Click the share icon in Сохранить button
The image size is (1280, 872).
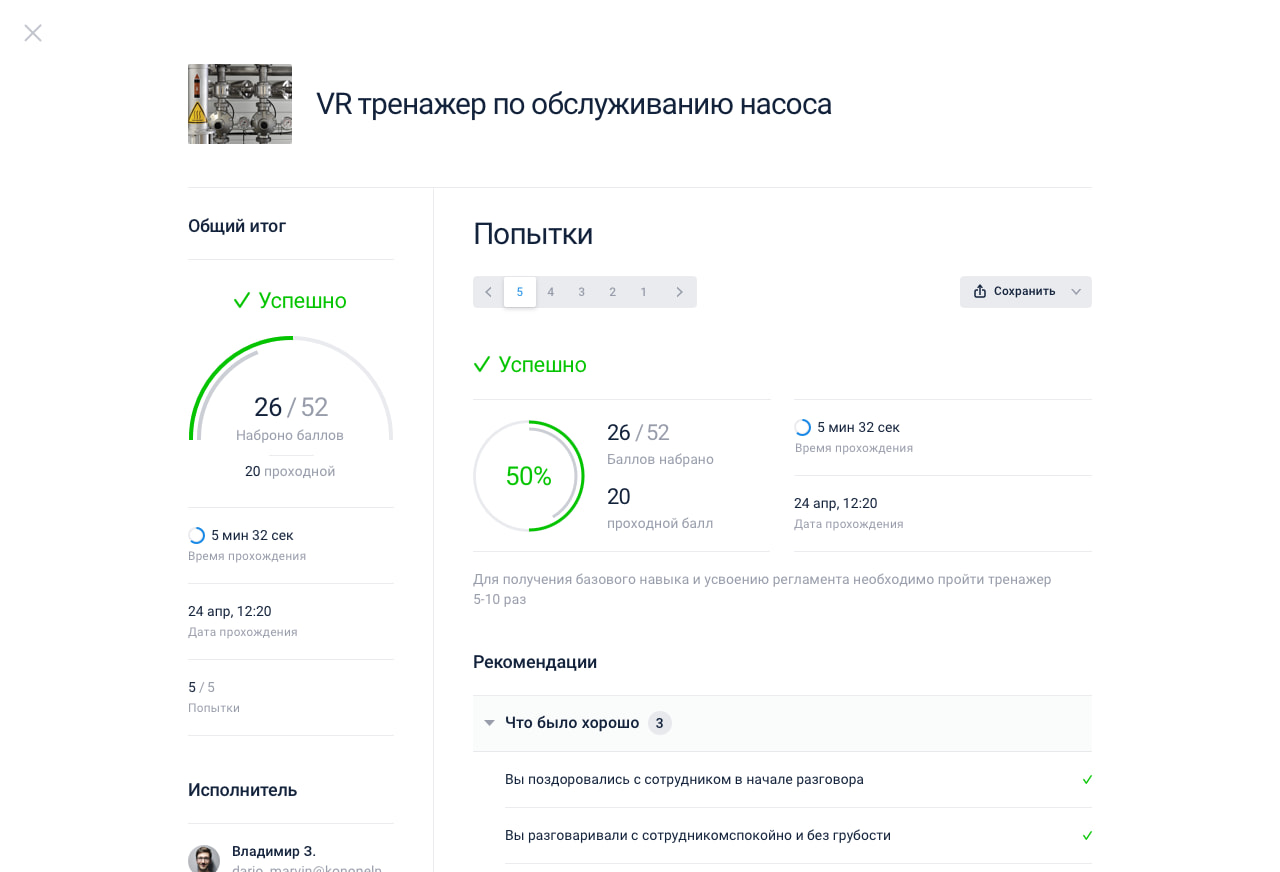pyautogui.click(x=980, y=292)
